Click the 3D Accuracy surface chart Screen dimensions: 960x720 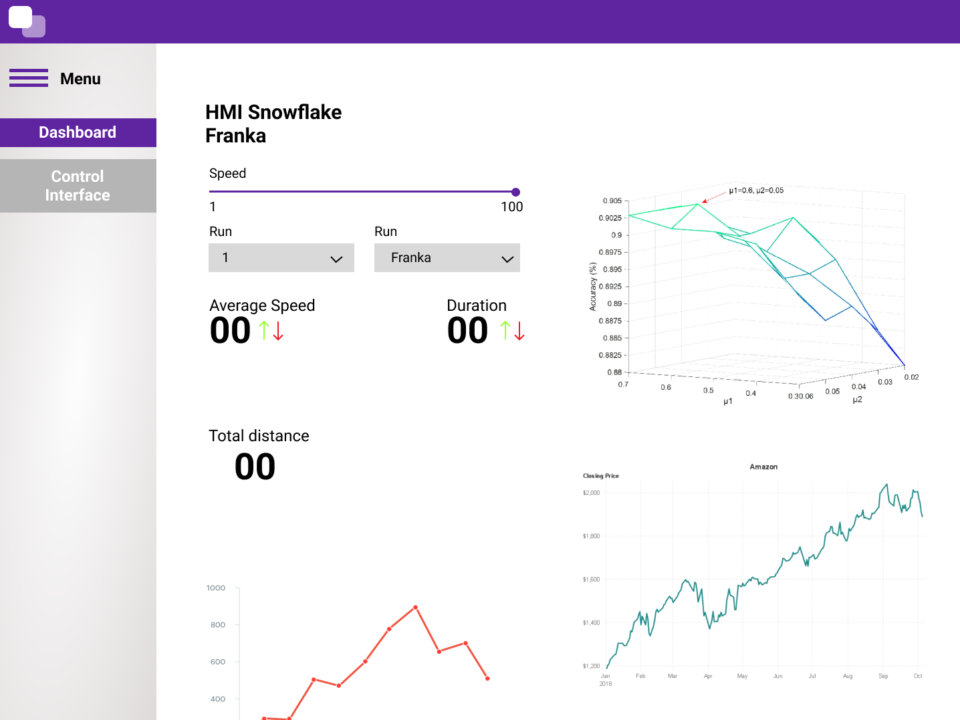point(754,295)
